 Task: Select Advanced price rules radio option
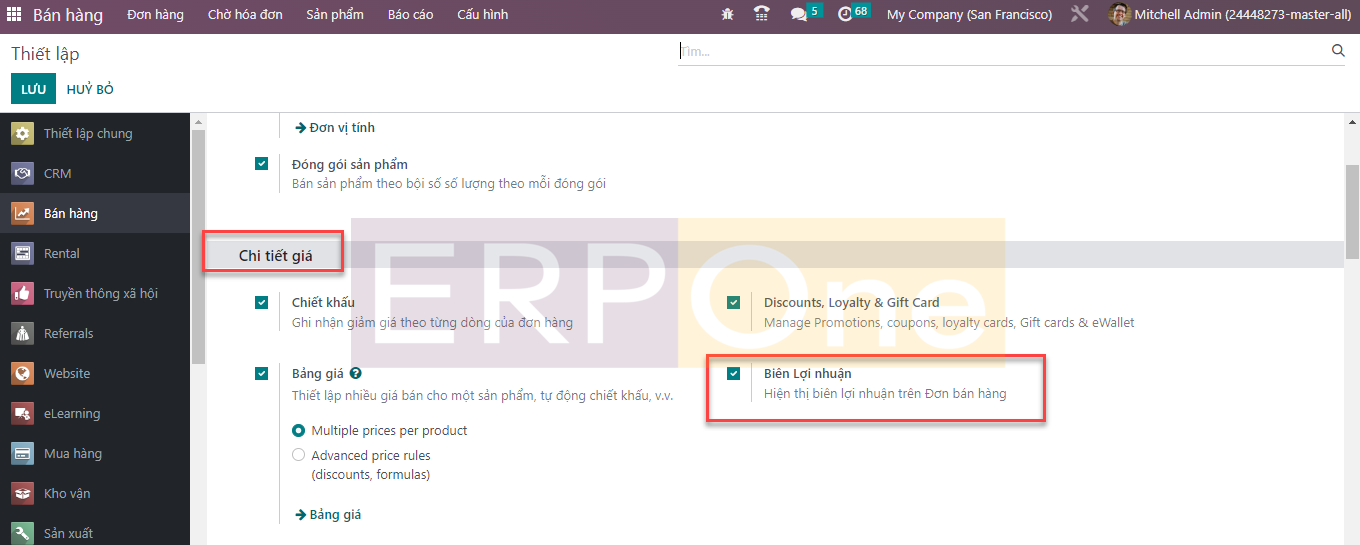[298, 455]
